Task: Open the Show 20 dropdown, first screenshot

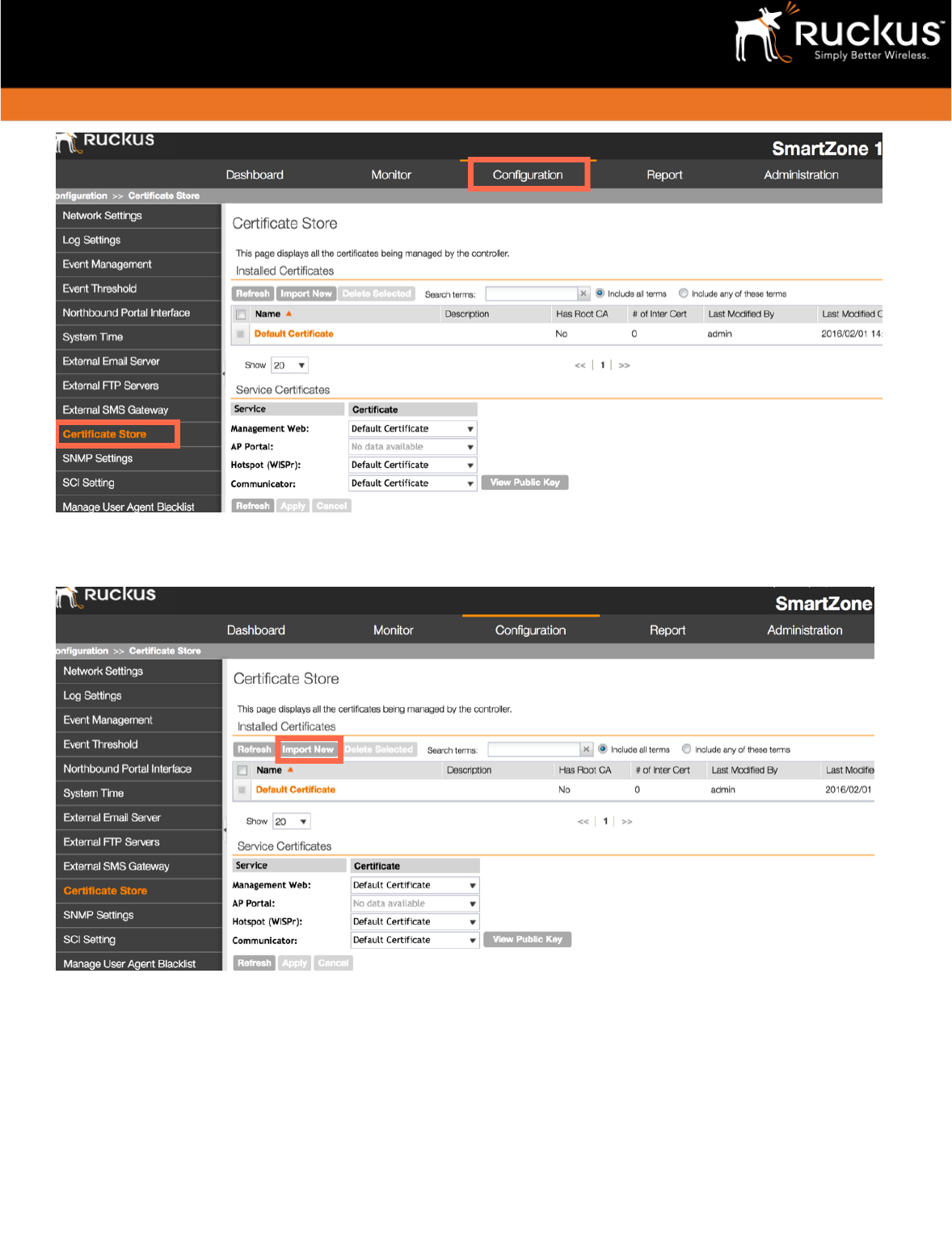Action: [290, 365]
